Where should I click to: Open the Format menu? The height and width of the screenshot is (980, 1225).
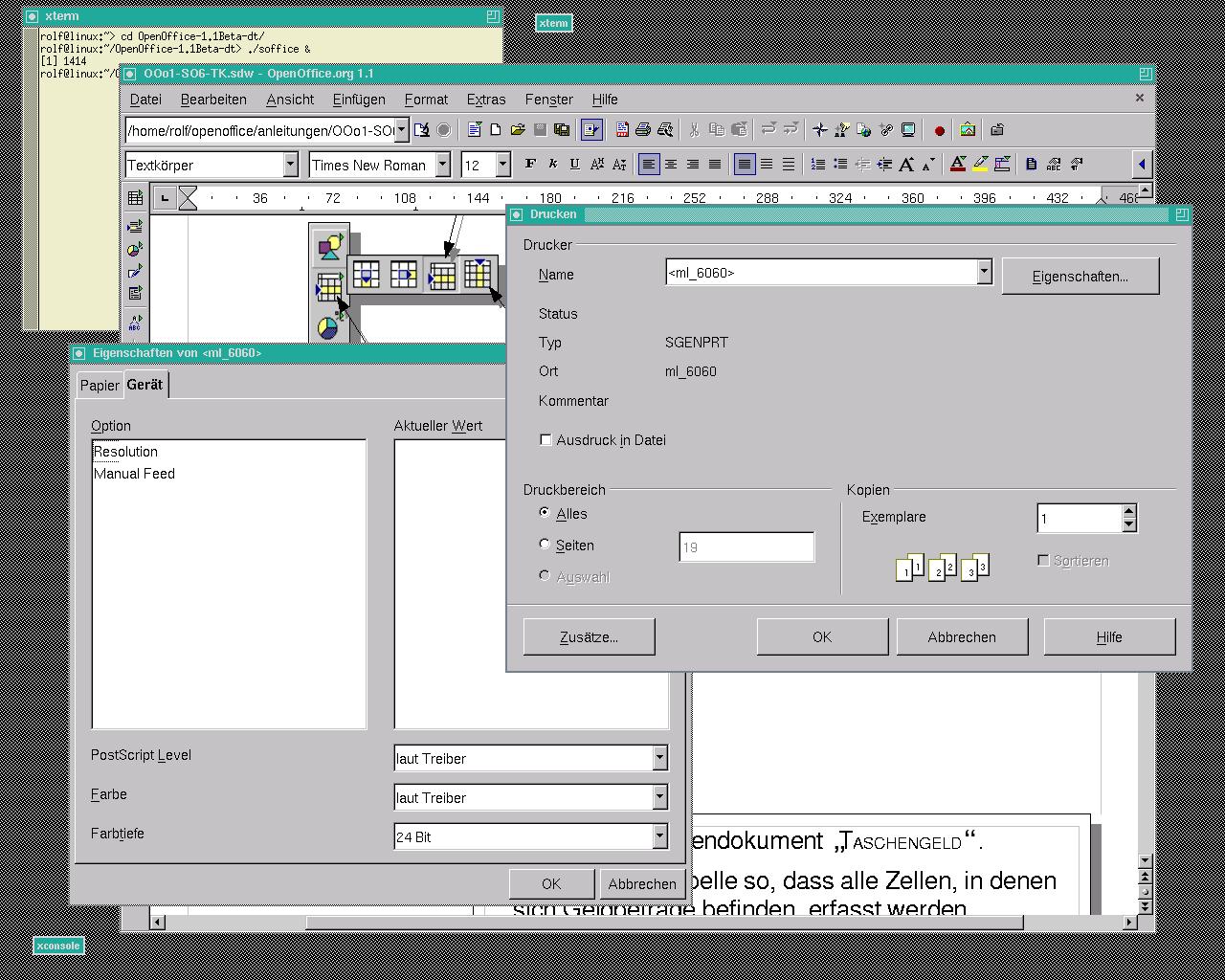coord(426,100)
